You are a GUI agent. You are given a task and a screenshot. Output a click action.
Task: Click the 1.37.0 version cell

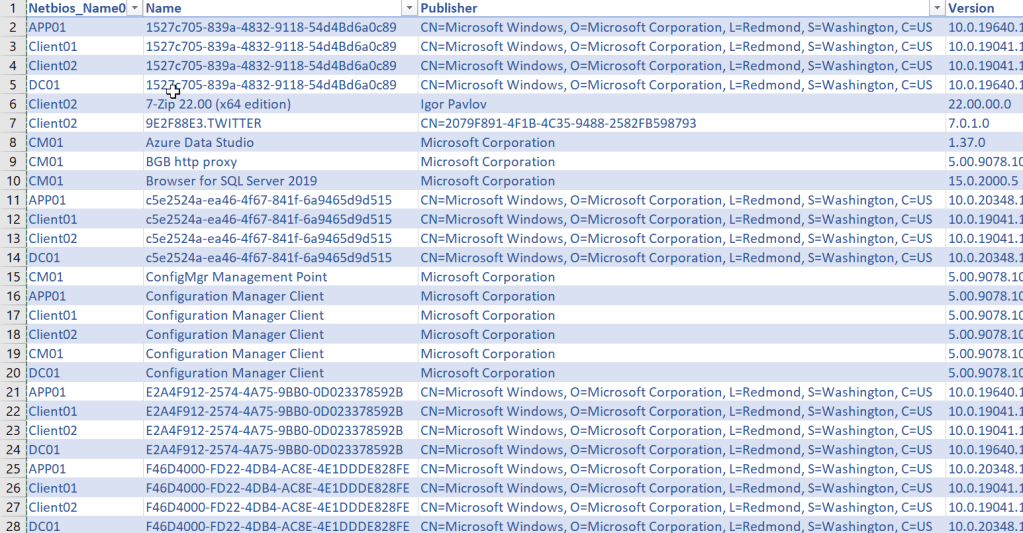pos(966,142)
